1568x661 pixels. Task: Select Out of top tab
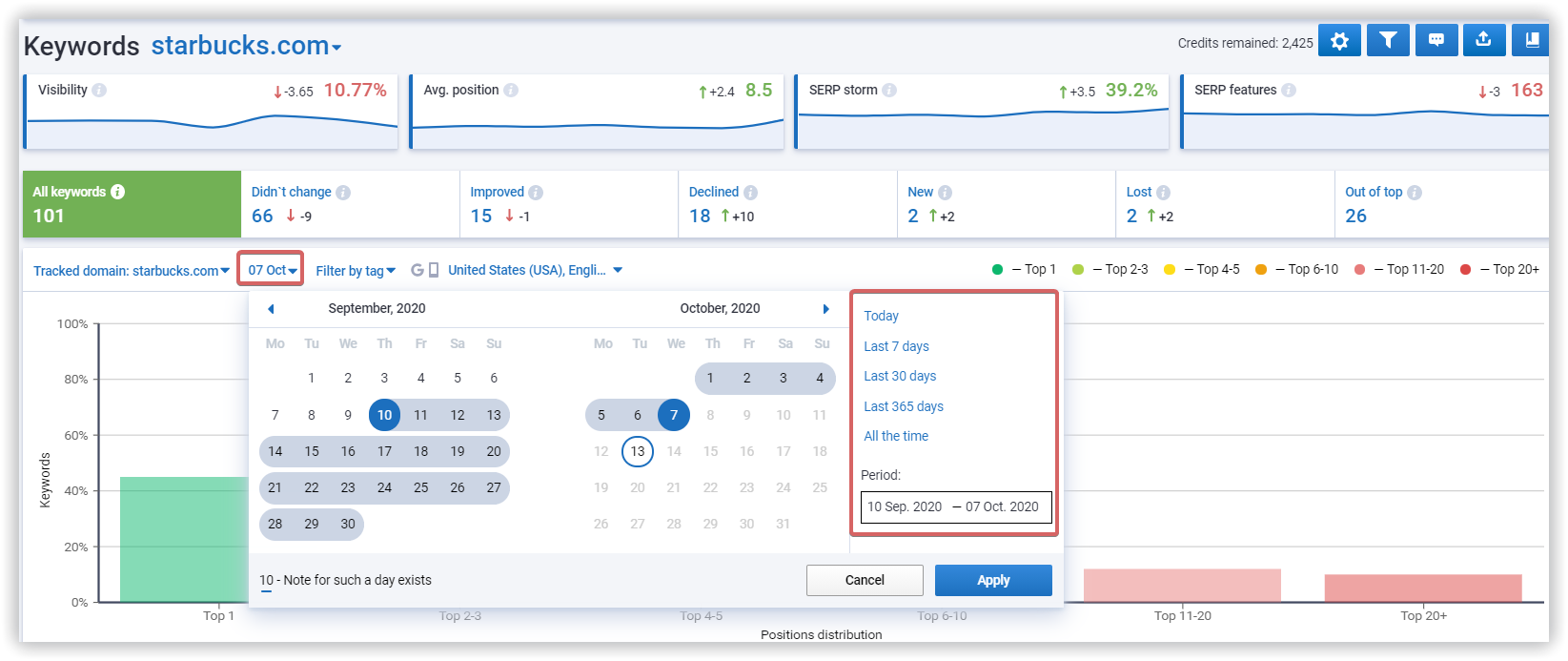[1442, 204]
